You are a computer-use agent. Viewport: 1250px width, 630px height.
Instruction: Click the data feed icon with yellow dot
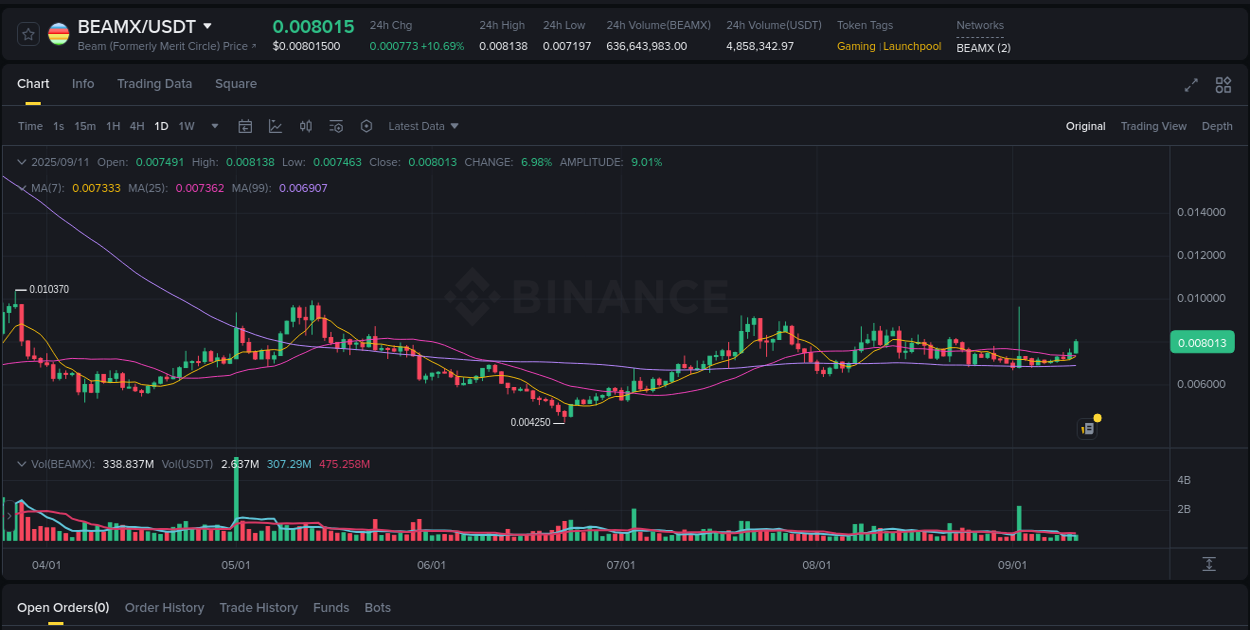[x=1088, y=427]
